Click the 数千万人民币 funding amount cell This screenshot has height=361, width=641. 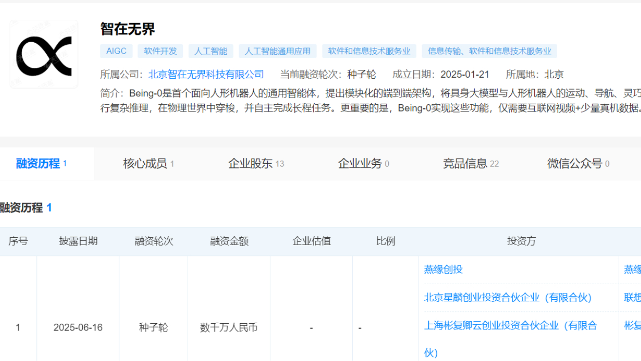[x=229, y=328]
